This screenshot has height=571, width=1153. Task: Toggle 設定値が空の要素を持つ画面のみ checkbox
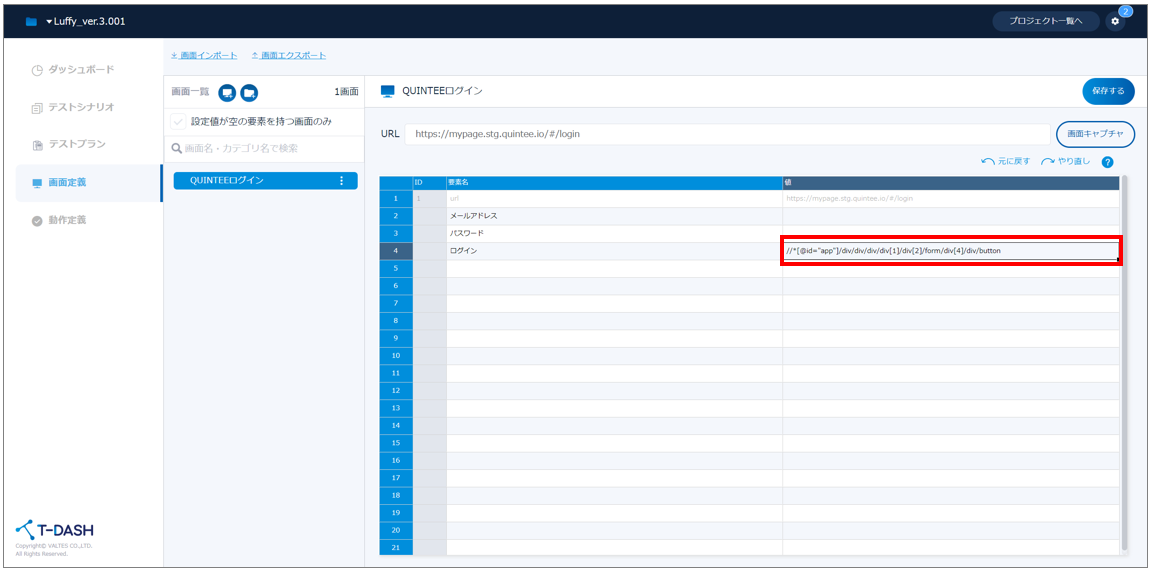[178, 121]
